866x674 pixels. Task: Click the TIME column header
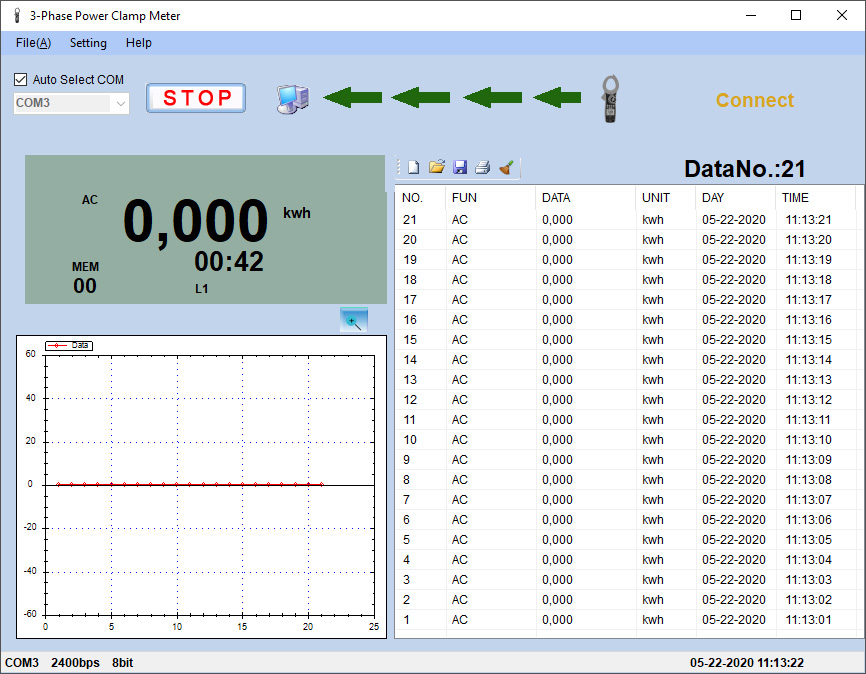click(796, 198)
